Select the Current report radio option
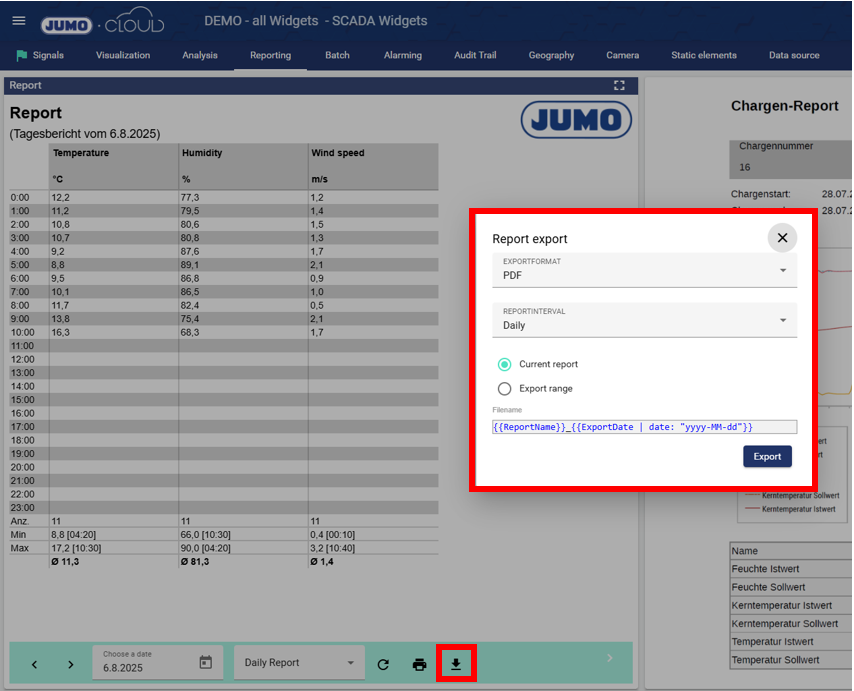The image size is (854, 691). tap(505, 364)
